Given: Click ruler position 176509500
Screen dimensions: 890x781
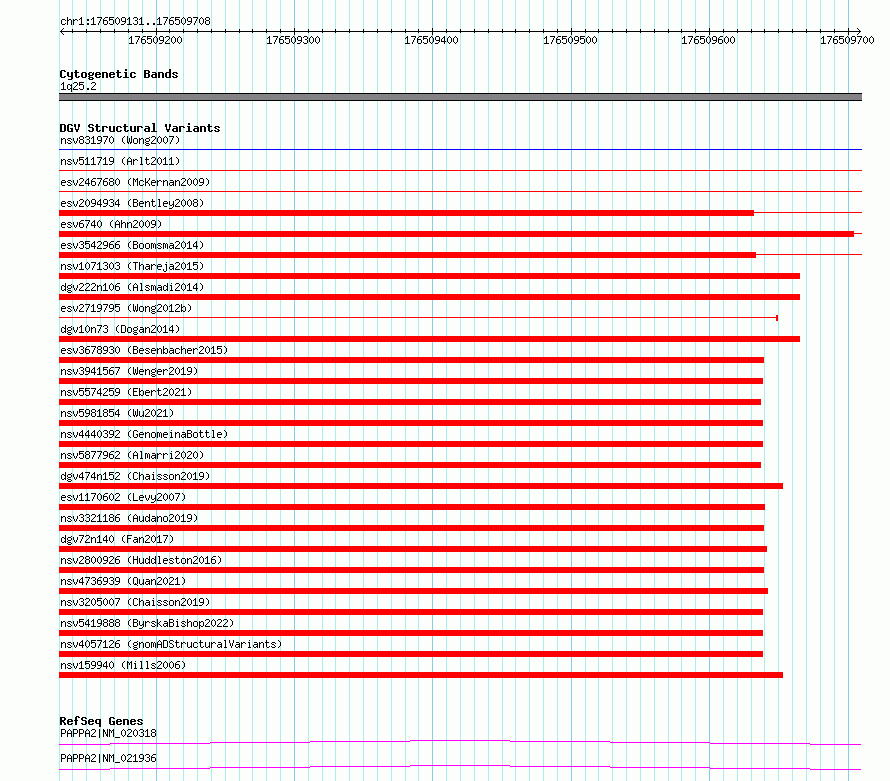Looking at the screenshot, I should pyautogui.click(x=570, y=40).
